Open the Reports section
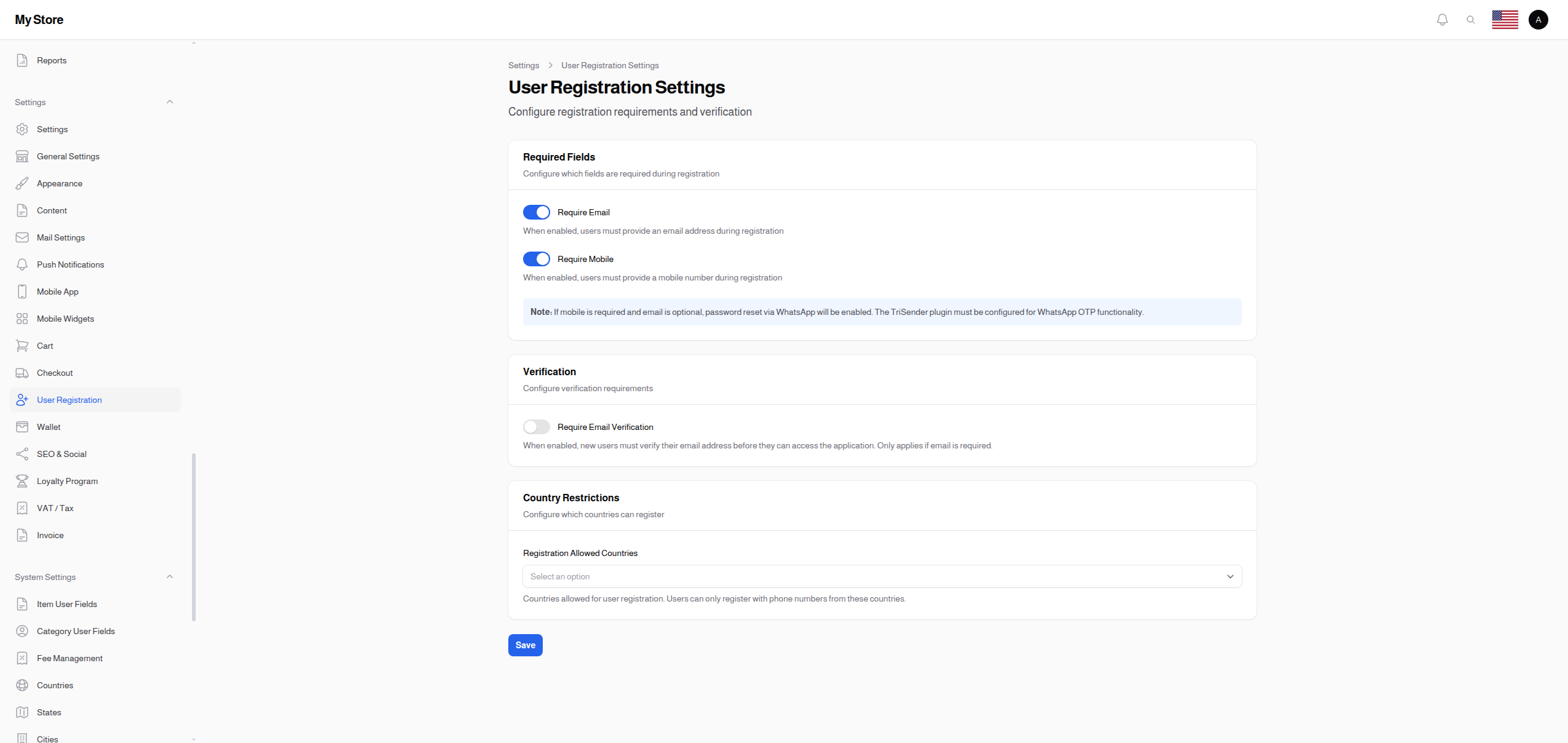Viewport: 1568px width, 743px height. [52, 60]
